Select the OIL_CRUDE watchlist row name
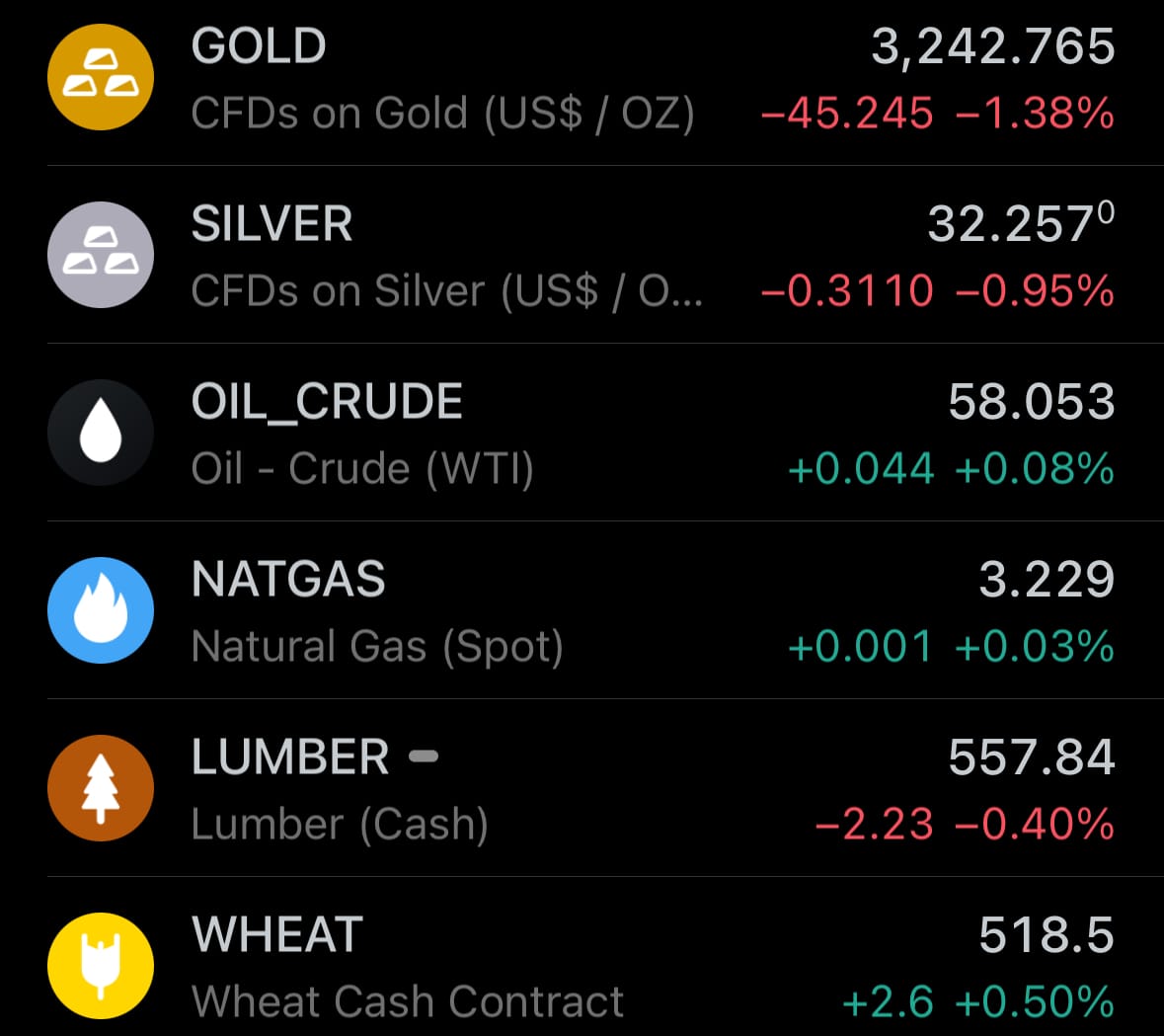This screenshot has height=1036, width=1164. (x=327, y=402)
